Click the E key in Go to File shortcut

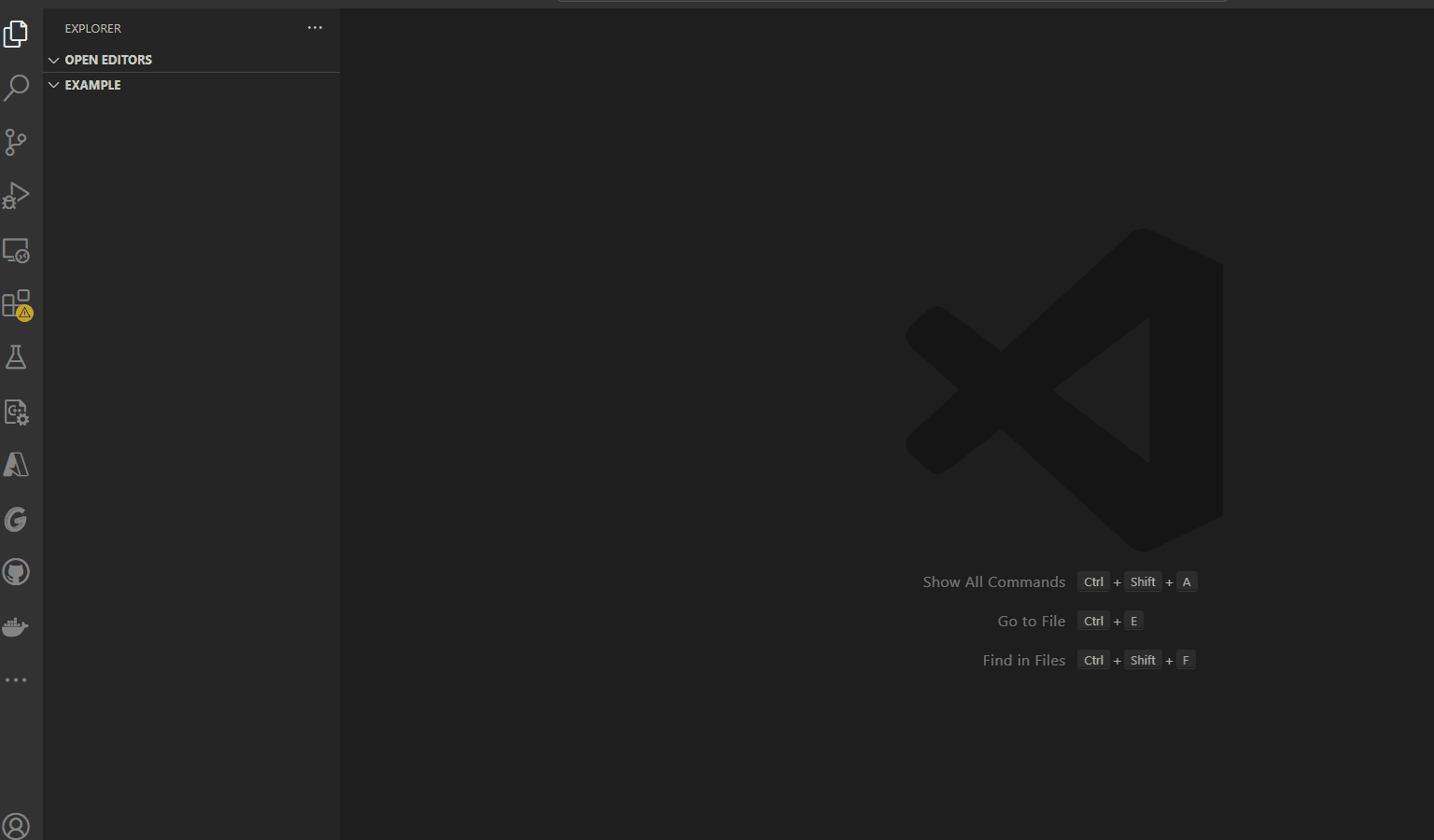pyautogui.click(x=1134, y=621)
